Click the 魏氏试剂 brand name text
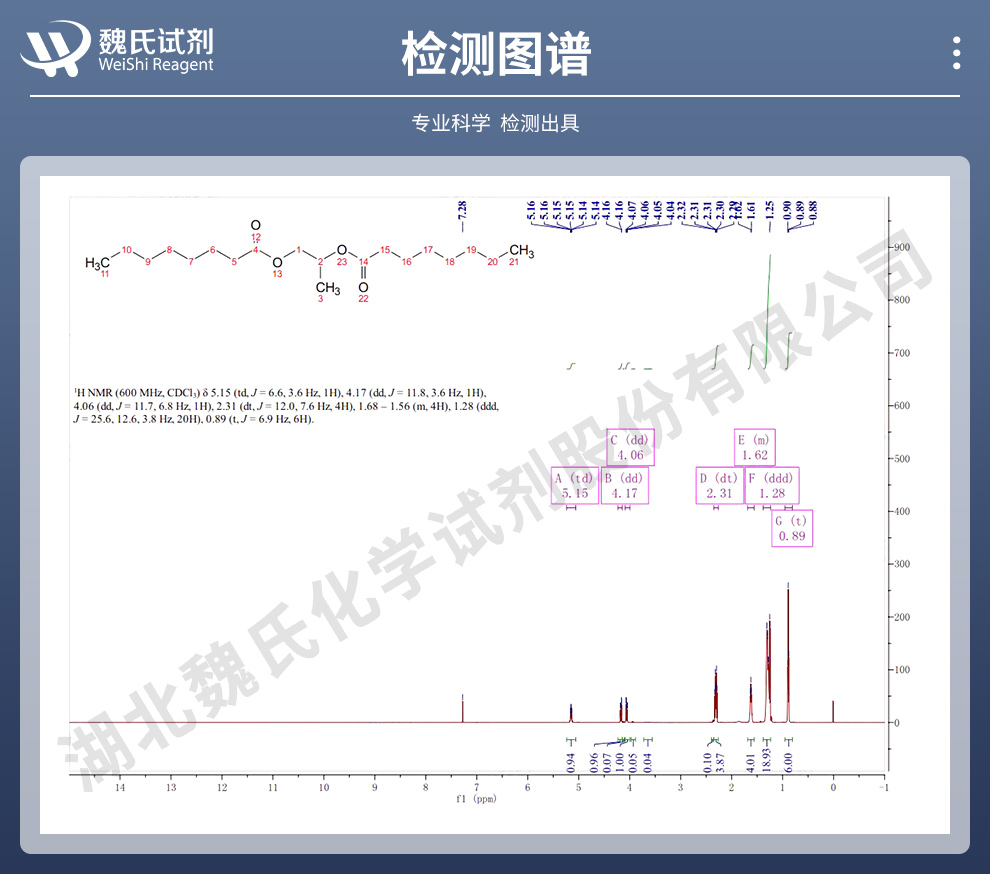This screenshot has width=990, height=874. (156, 42)
